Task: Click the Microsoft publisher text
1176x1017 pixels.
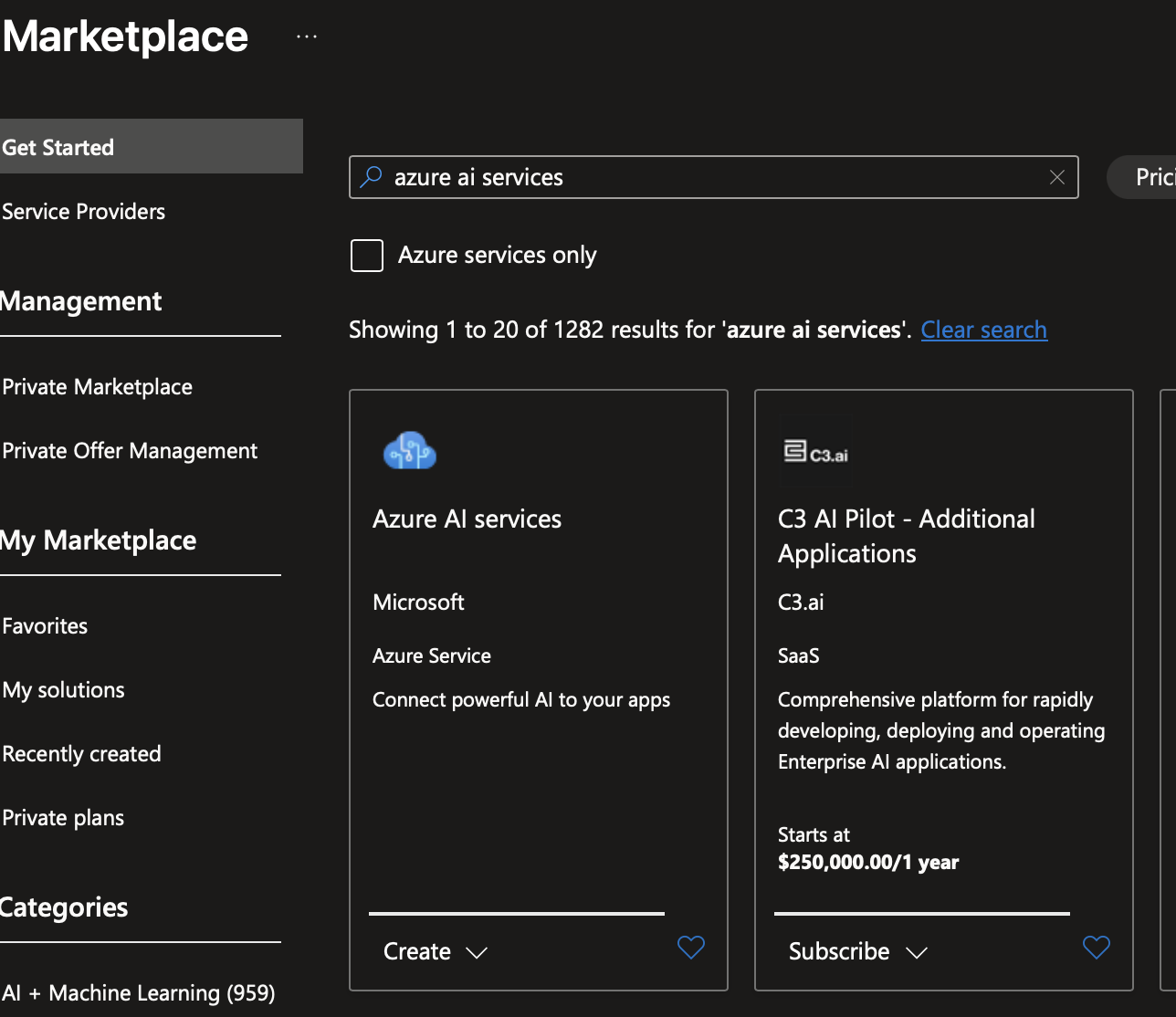Action: coord(419,603)
